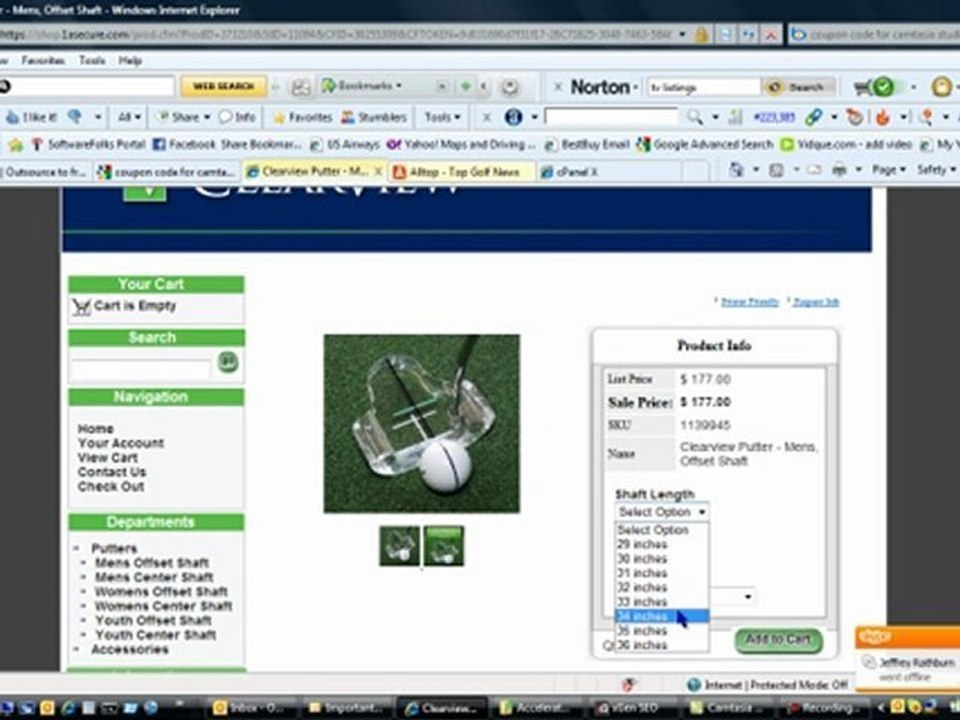960x720 pixels.
Task: Go to Home in Navigation
Action: coord(96,429)
